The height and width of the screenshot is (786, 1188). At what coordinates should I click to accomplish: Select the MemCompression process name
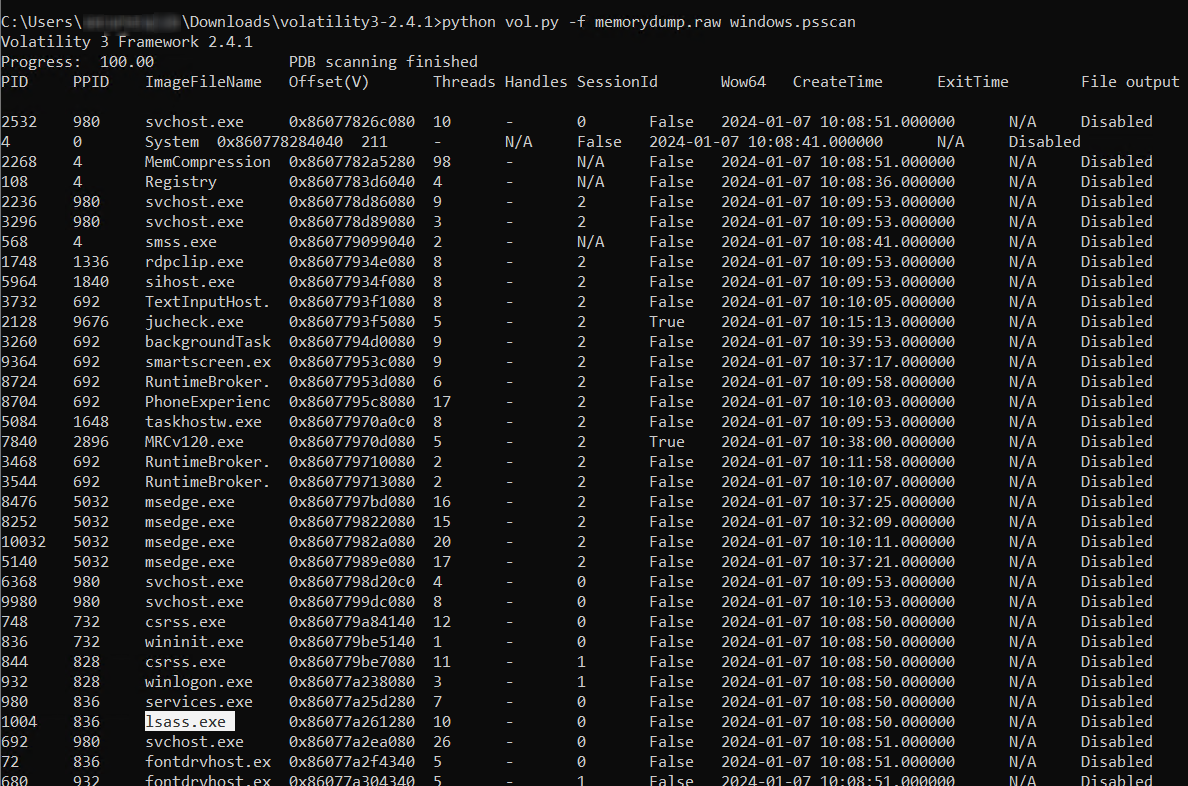[x=208, y=162]
